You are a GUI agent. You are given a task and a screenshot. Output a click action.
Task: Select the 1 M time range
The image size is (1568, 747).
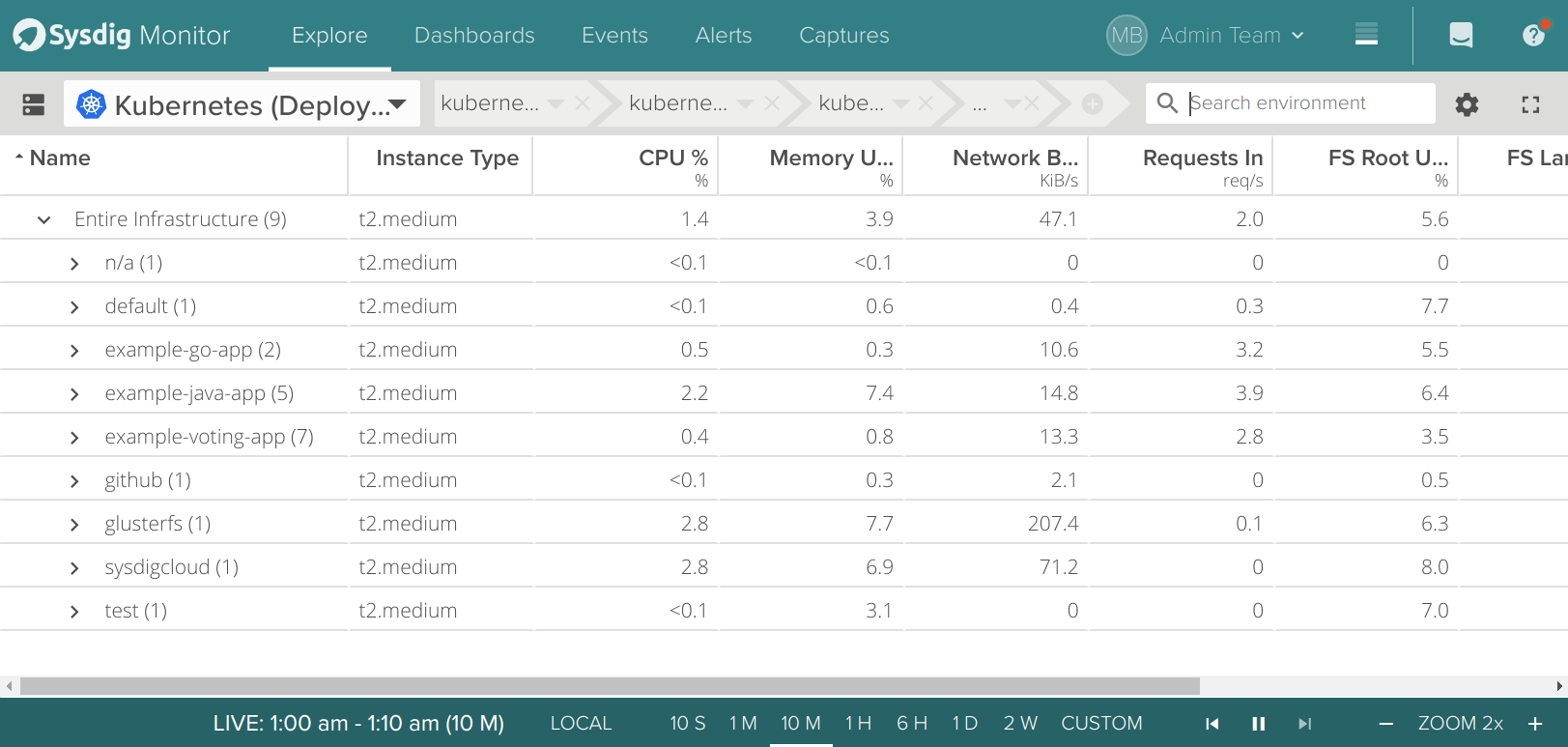tap(743, 724)
